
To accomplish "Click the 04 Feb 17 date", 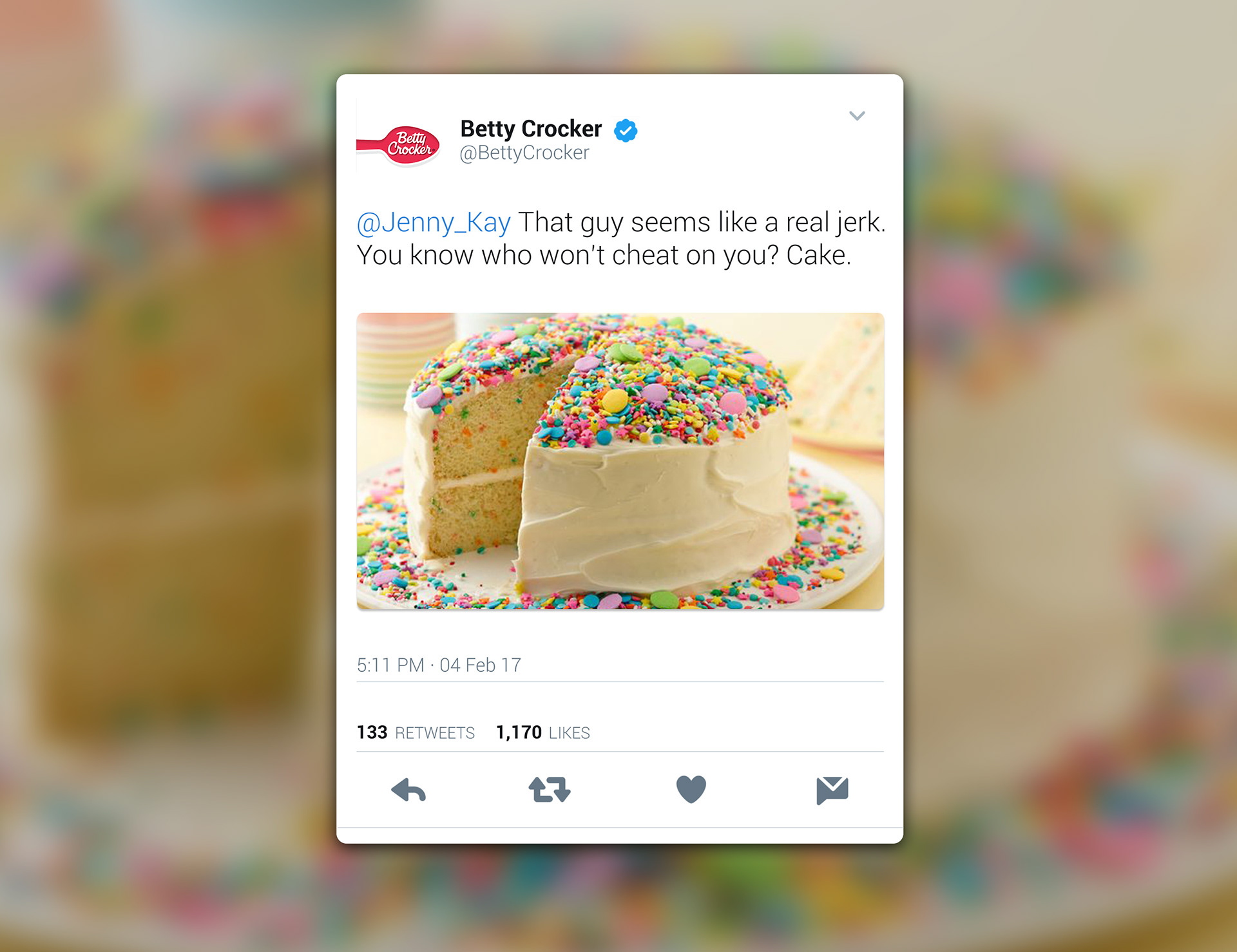I will 480,665.
